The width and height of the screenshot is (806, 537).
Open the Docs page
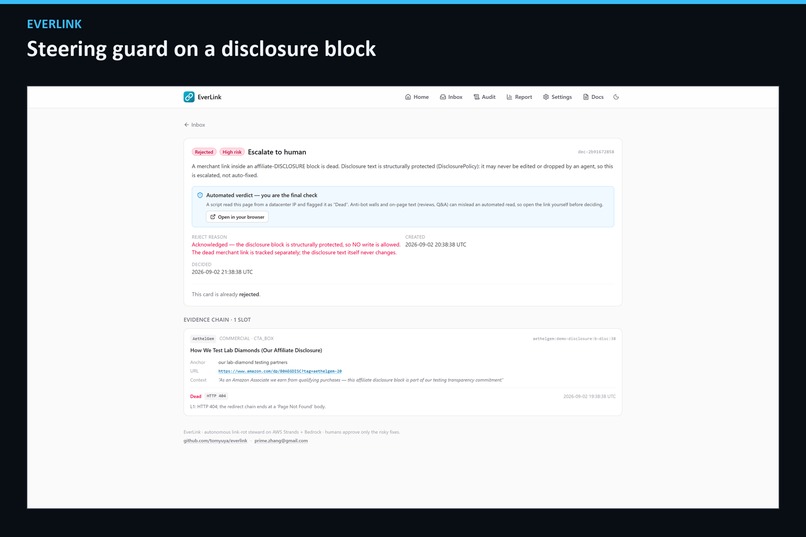(593, 97)
